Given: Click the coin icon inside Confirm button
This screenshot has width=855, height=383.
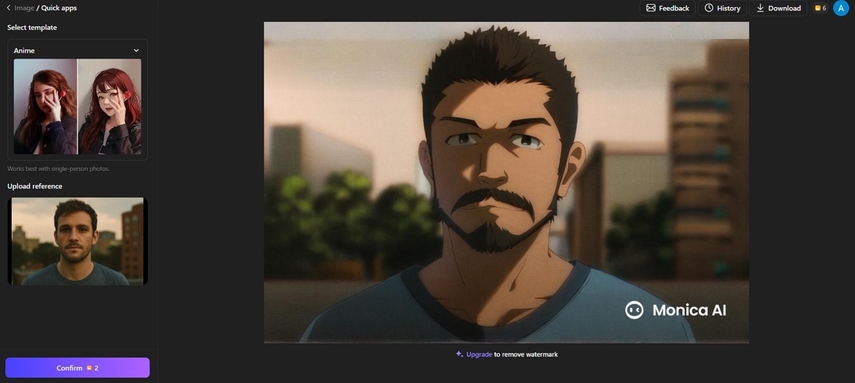Looking at the screenshot, I should pyautogui.click(x=88, y=368).
